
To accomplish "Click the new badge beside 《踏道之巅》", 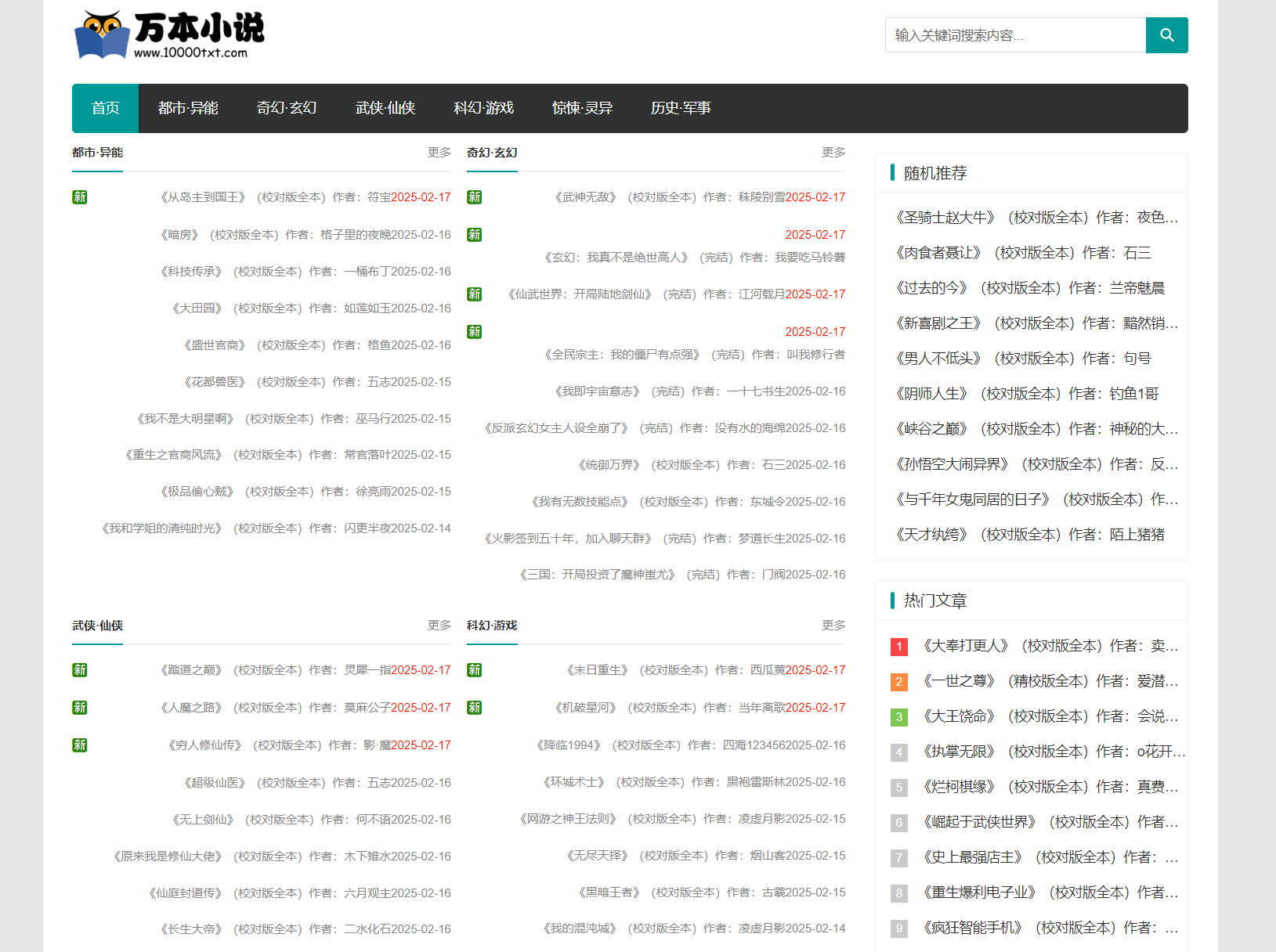I will (80, 670).
